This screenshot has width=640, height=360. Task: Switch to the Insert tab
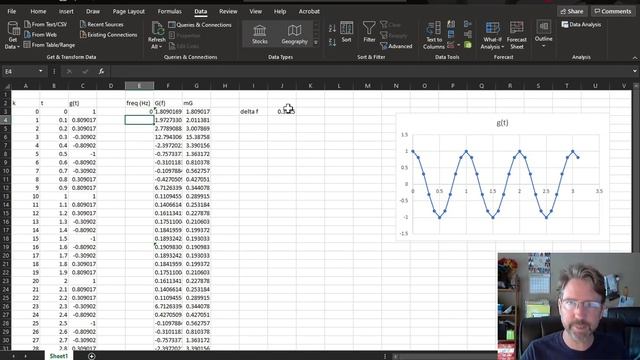[66, 11]
